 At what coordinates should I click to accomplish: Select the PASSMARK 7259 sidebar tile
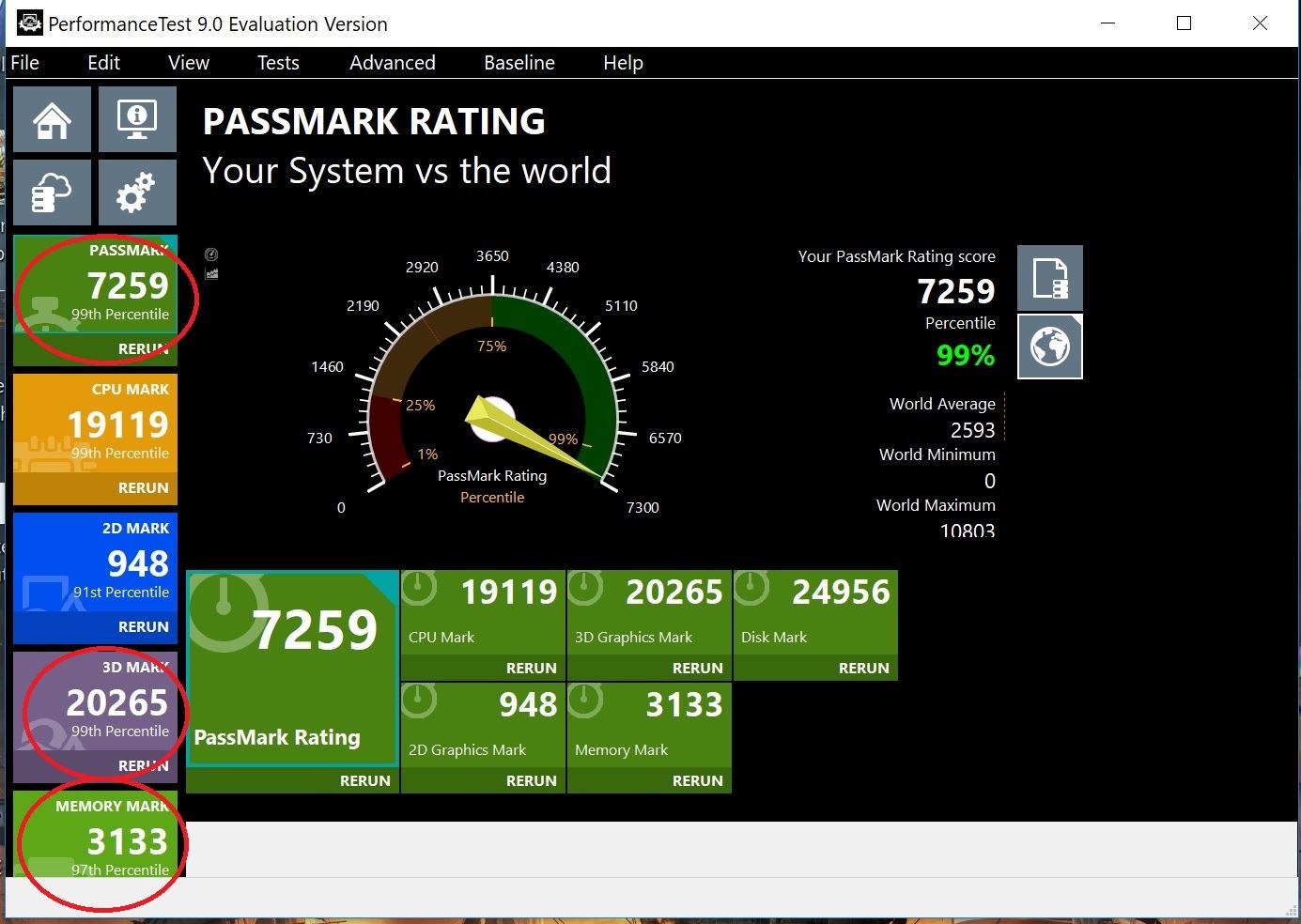pyautogui.click(x=95, y=285)
